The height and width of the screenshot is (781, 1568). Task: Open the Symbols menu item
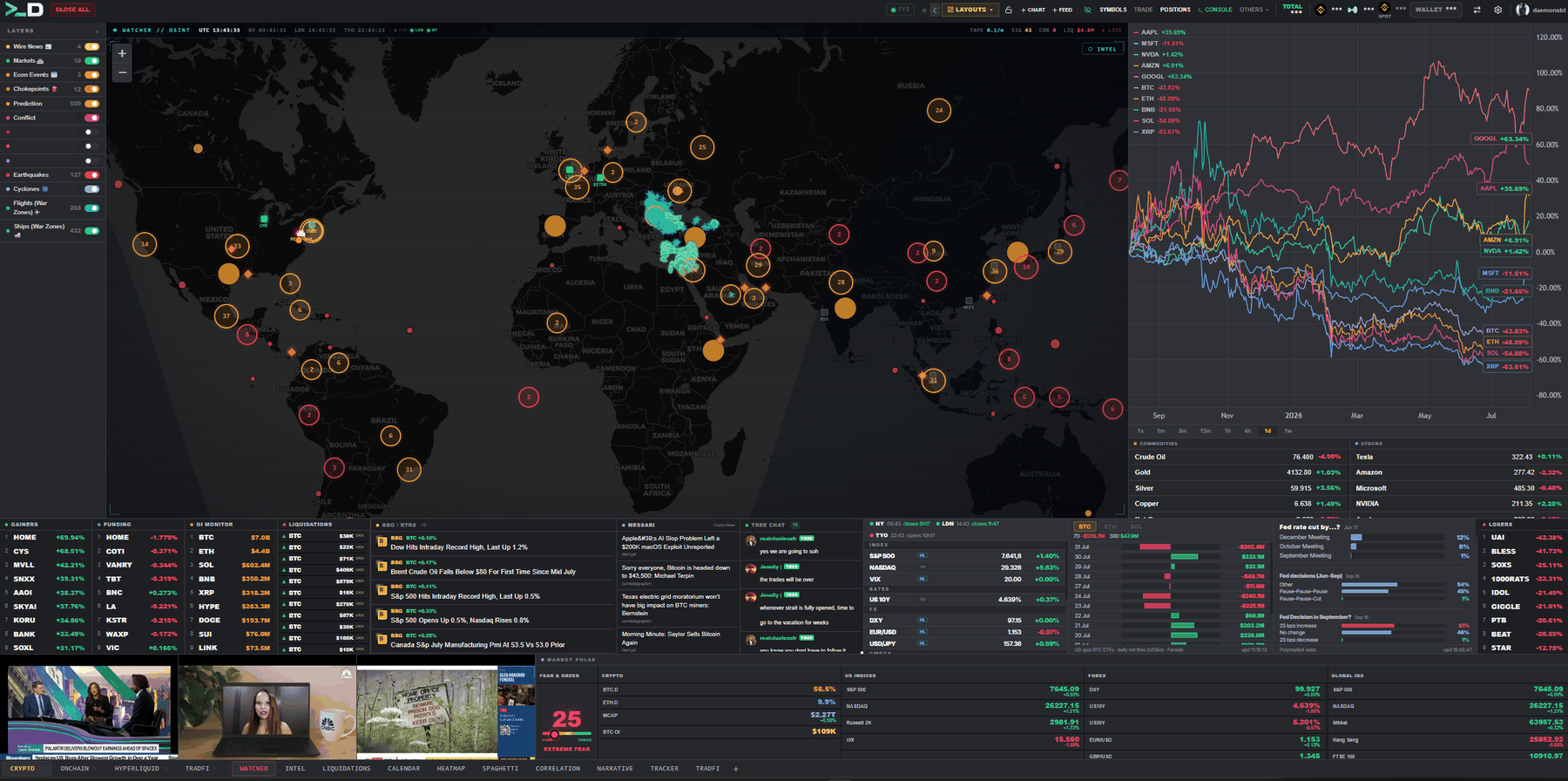[x=1112, y=10]
